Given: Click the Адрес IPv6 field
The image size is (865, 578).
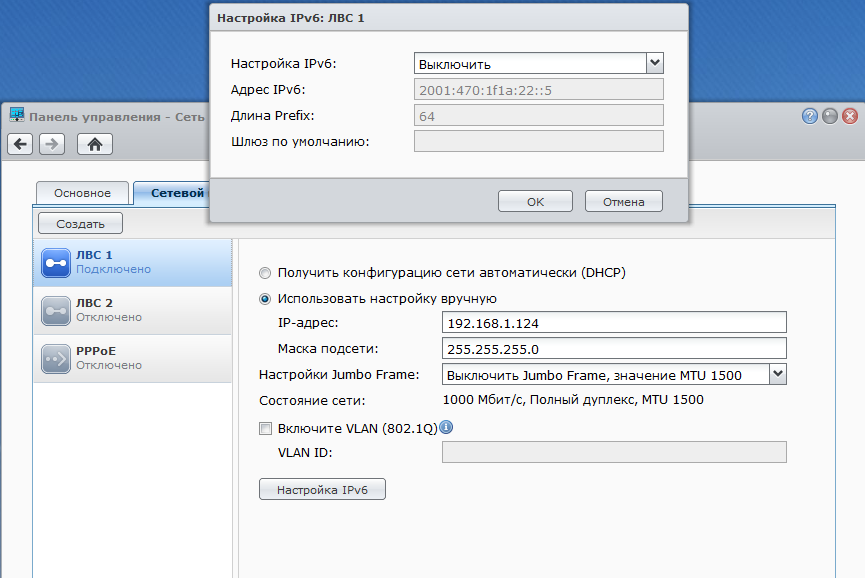Looking at the screenshot, I should (x=538, y=89).
